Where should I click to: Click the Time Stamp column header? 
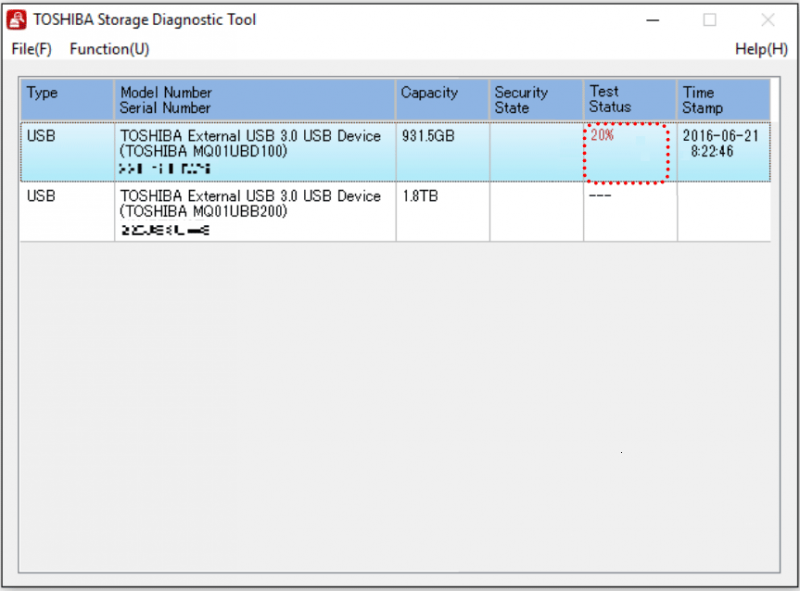click(x=724, y=100)
